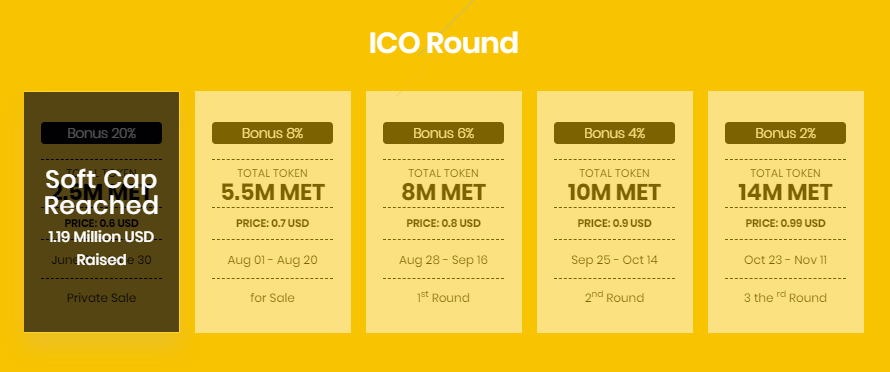Select the 10M MET token amount
890x372 pixels.
[x=615, y=193]
